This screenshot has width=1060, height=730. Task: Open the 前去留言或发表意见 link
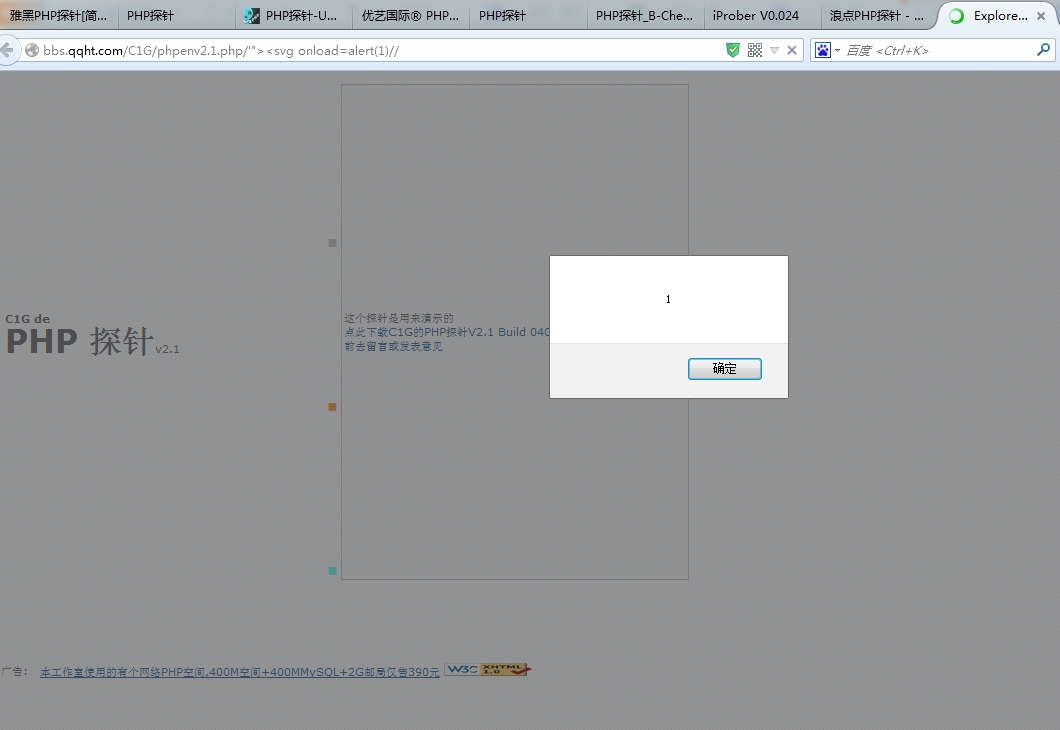[393, 346]
